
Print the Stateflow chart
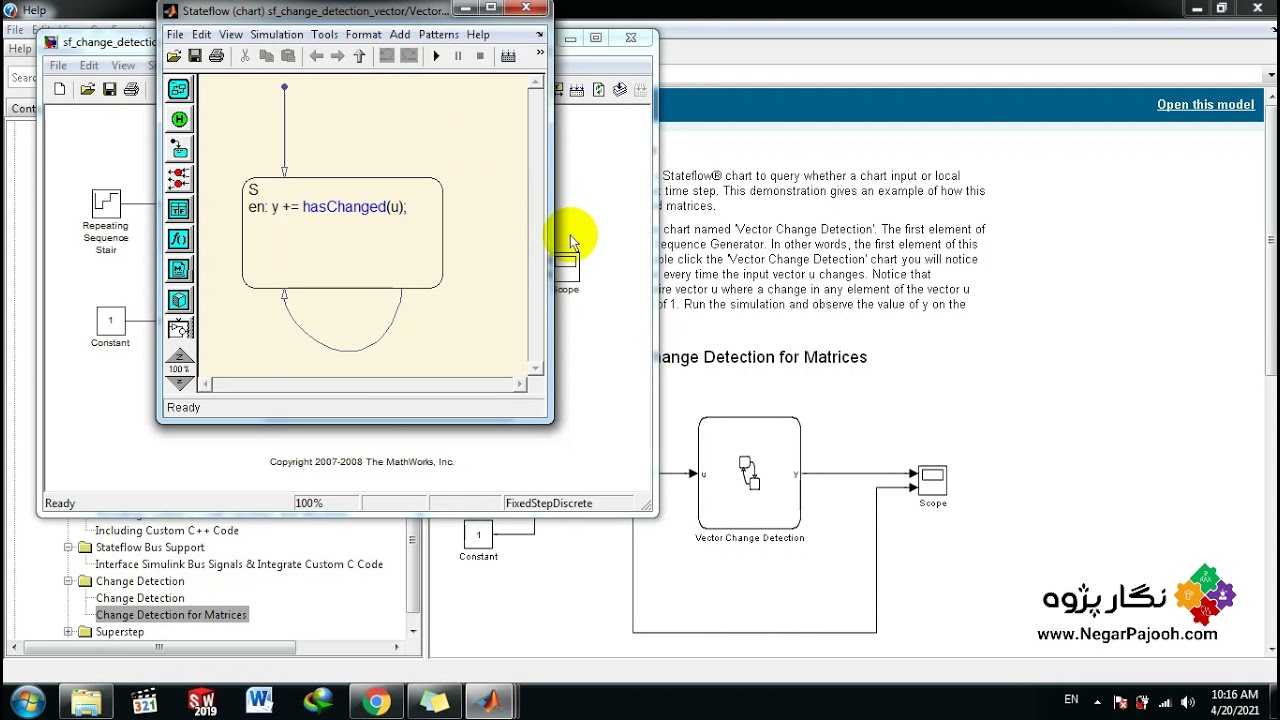tap(216, 56)
